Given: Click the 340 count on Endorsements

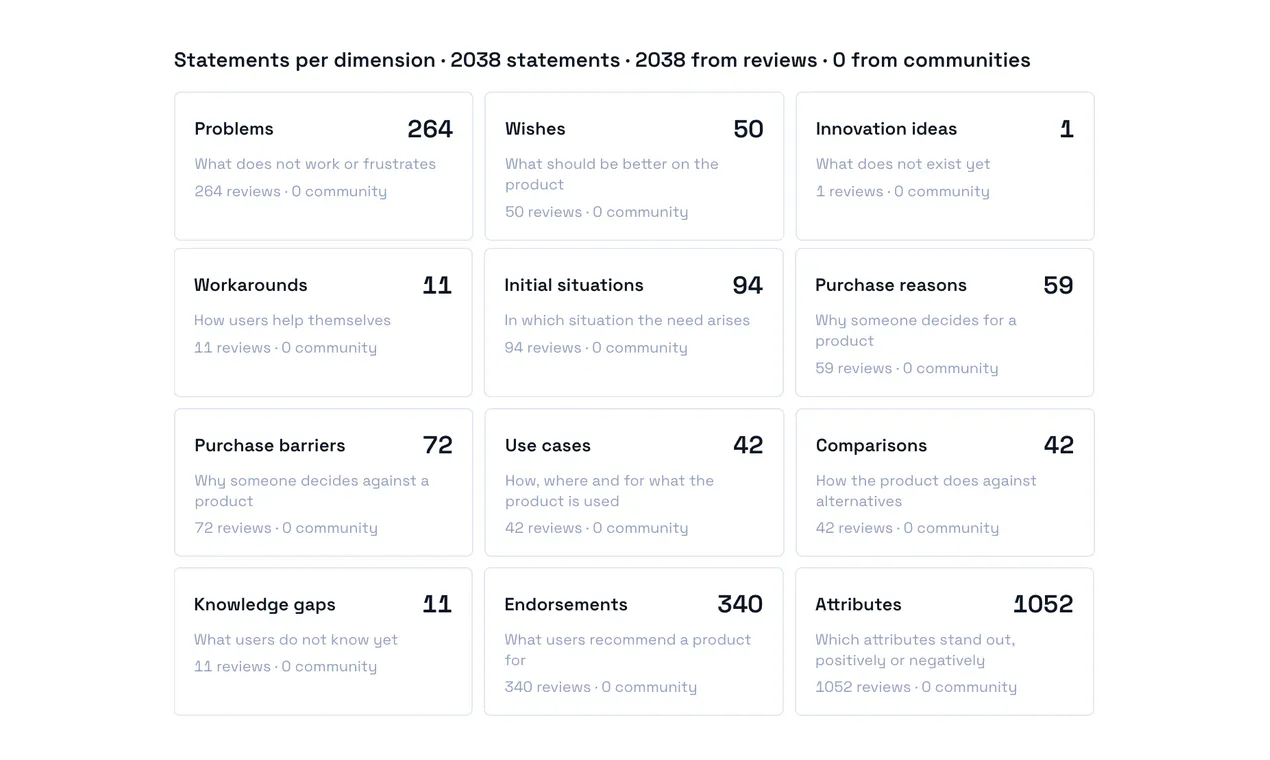Looking at the screenshot, I should click(x=740, y=604).
